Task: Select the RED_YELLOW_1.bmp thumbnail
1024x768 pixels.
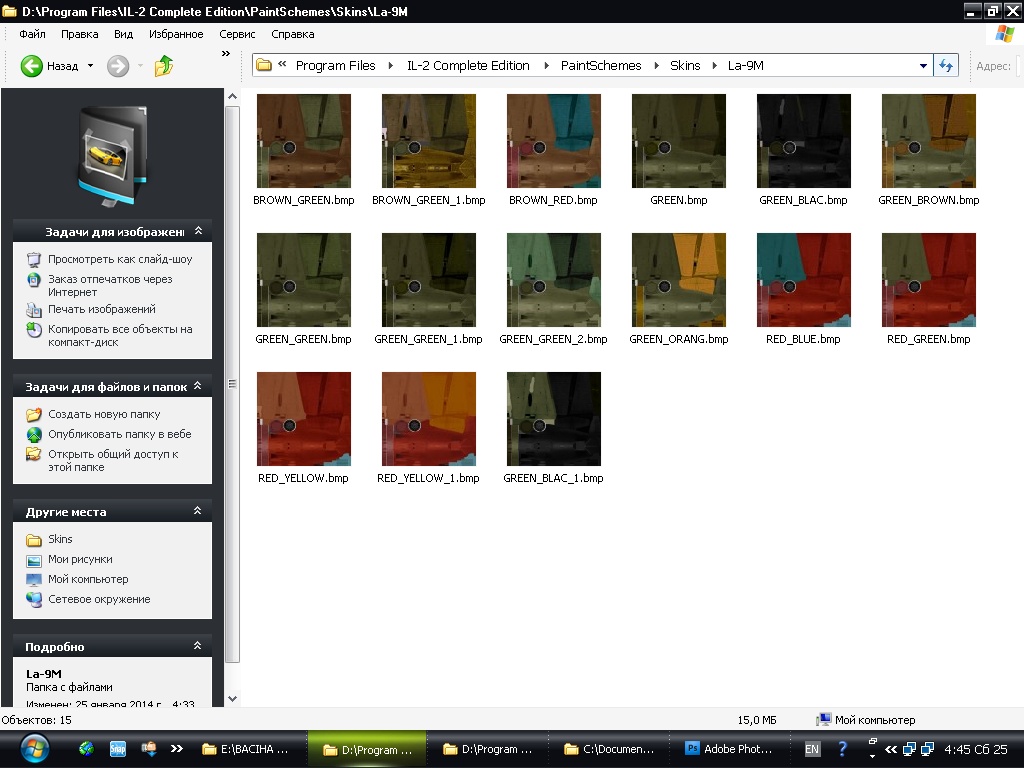Action: [x=428, y=419]
